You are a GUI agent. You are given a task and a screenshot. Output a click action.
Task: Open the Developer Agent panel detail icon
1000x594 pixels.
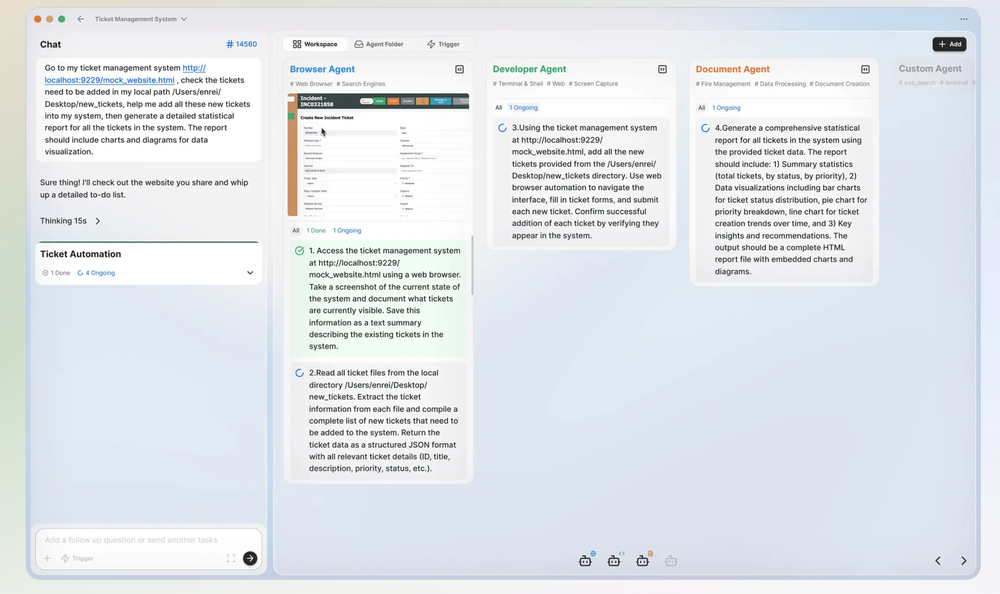pos(662,69)
